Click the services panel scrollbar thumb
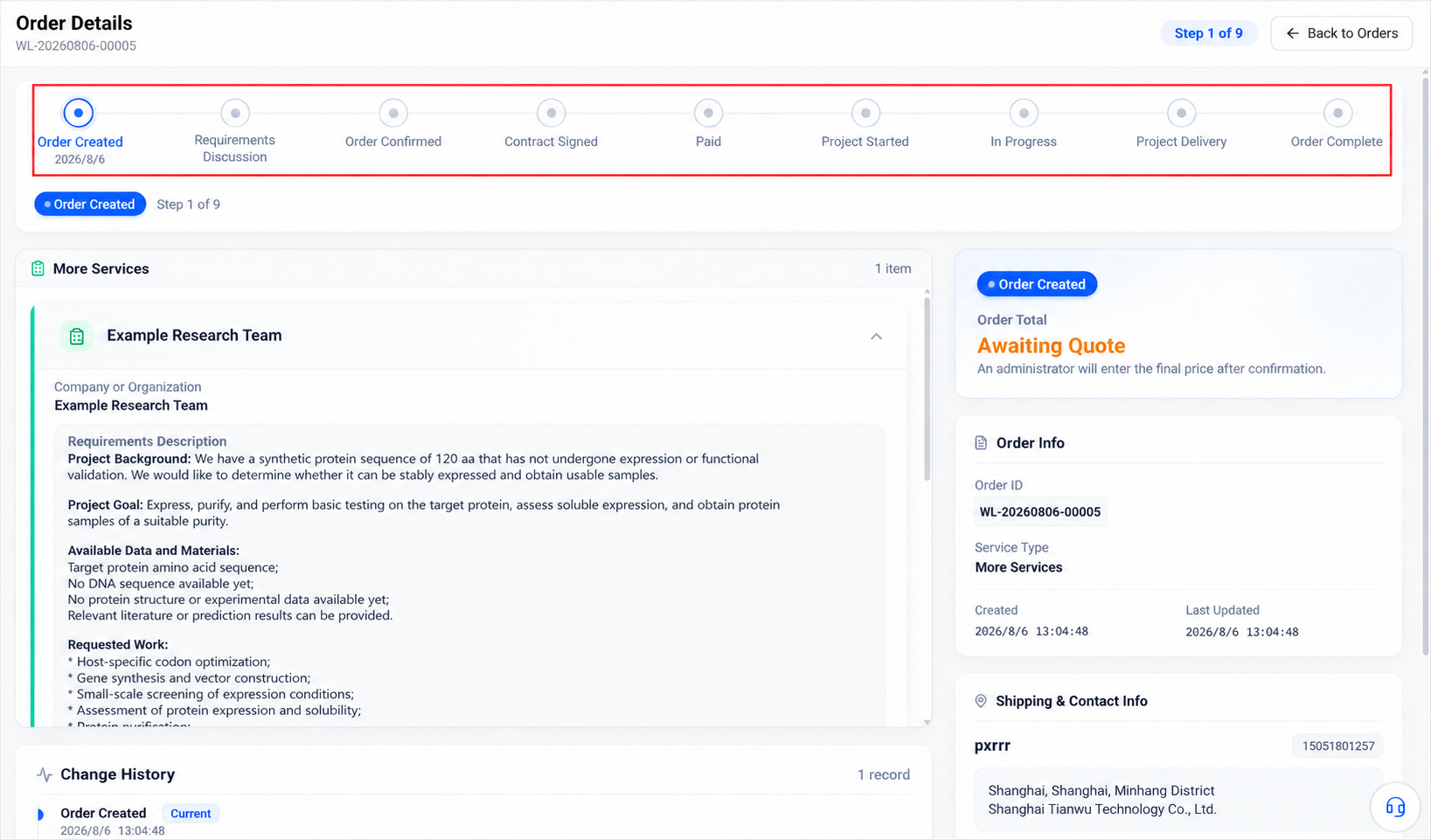Image resolution: width=1431 pixels, height=840 pixels. (927, 388)
